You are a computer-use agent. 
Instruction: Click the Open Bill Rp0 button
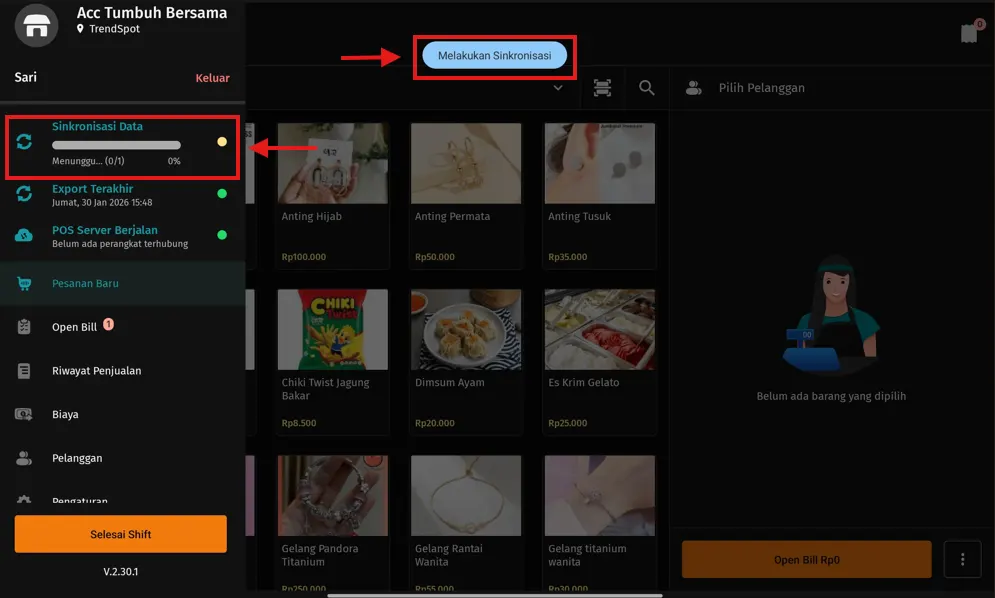pos(806,560)
